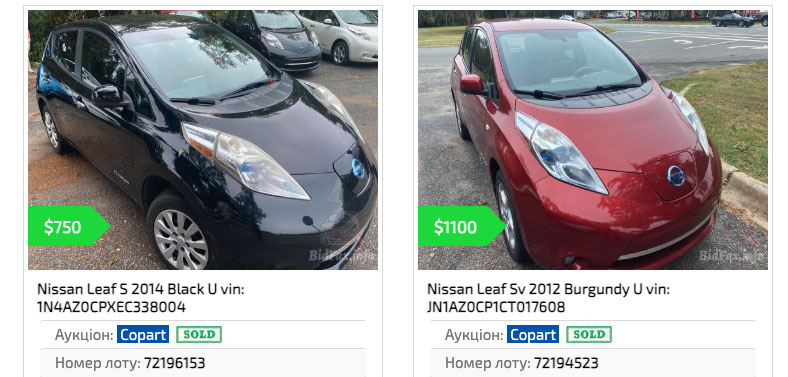Click Copart badge on burgundy Leaf listing

coord(533,334)
